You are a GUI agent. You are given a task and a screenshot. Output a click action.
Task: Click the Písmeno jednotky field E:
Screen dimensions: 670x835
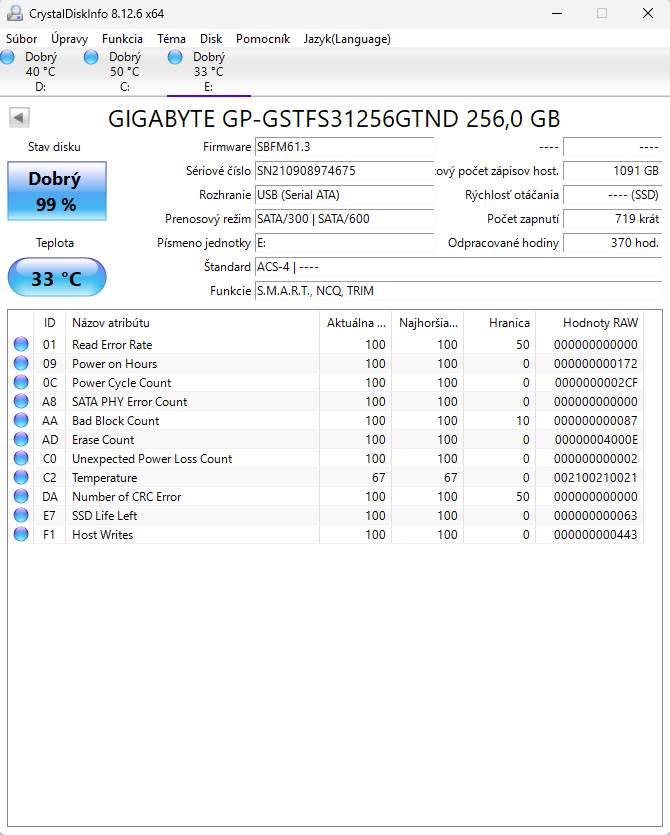345,243
